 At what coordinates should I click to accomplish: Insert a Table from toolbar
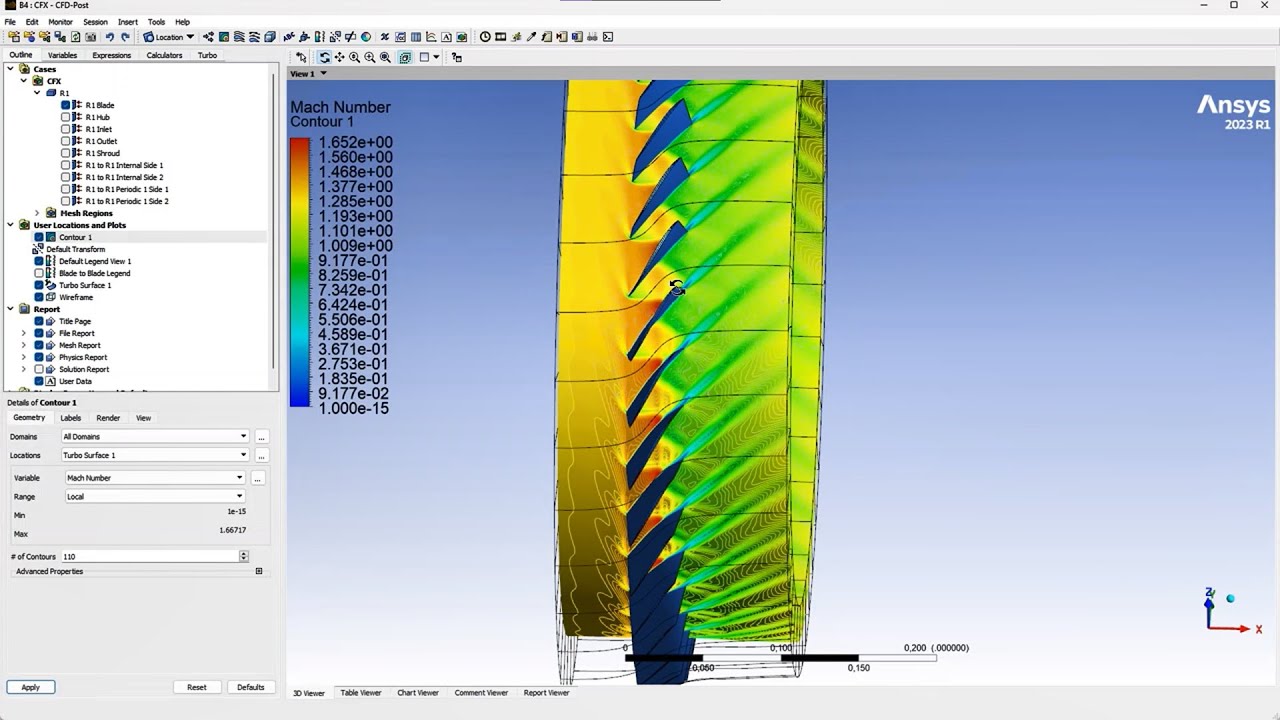tap(415, 37)
